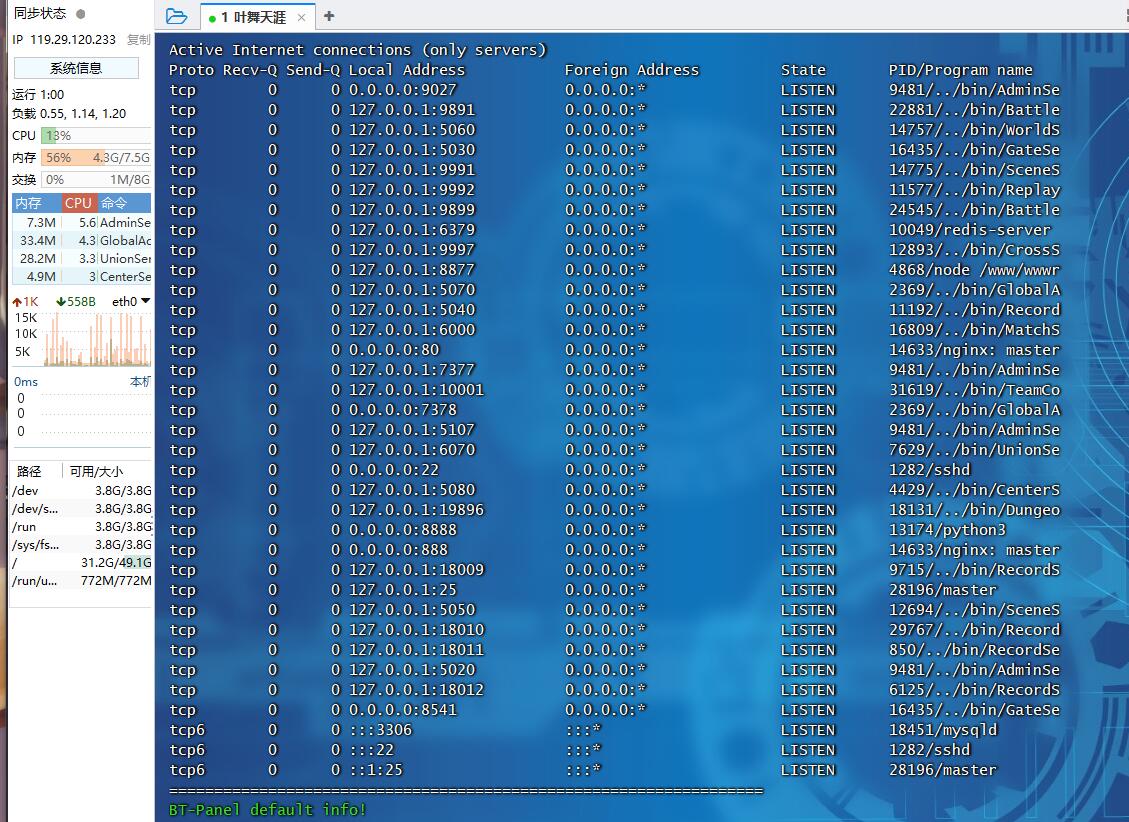This screenshot has height=822, width=1129.
Task: Click the 负载 0.55, 1.14, 1.20 text
Action: pyautogui.click(x=69, y=114)
